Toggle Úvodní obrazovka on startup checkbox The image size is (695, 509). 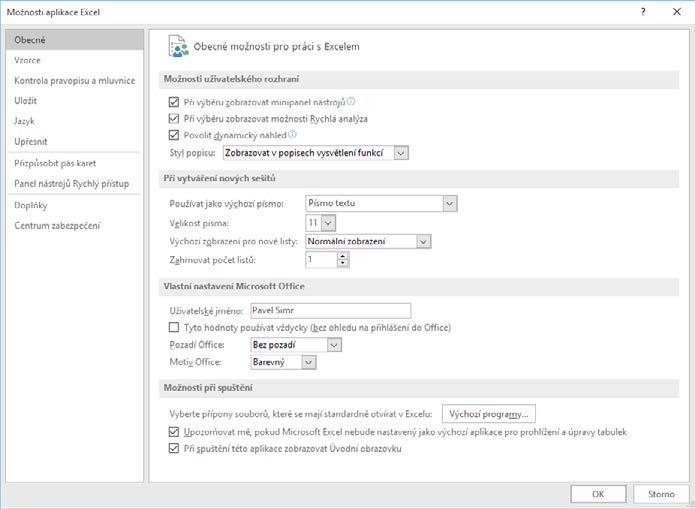[x=174, y=448]
